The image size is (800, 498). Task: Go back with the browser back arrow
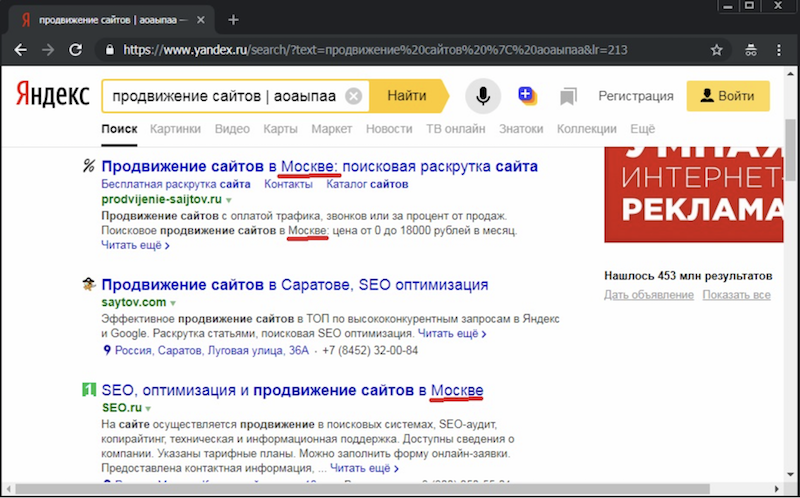pyautogui.click(x=20, y=50)
